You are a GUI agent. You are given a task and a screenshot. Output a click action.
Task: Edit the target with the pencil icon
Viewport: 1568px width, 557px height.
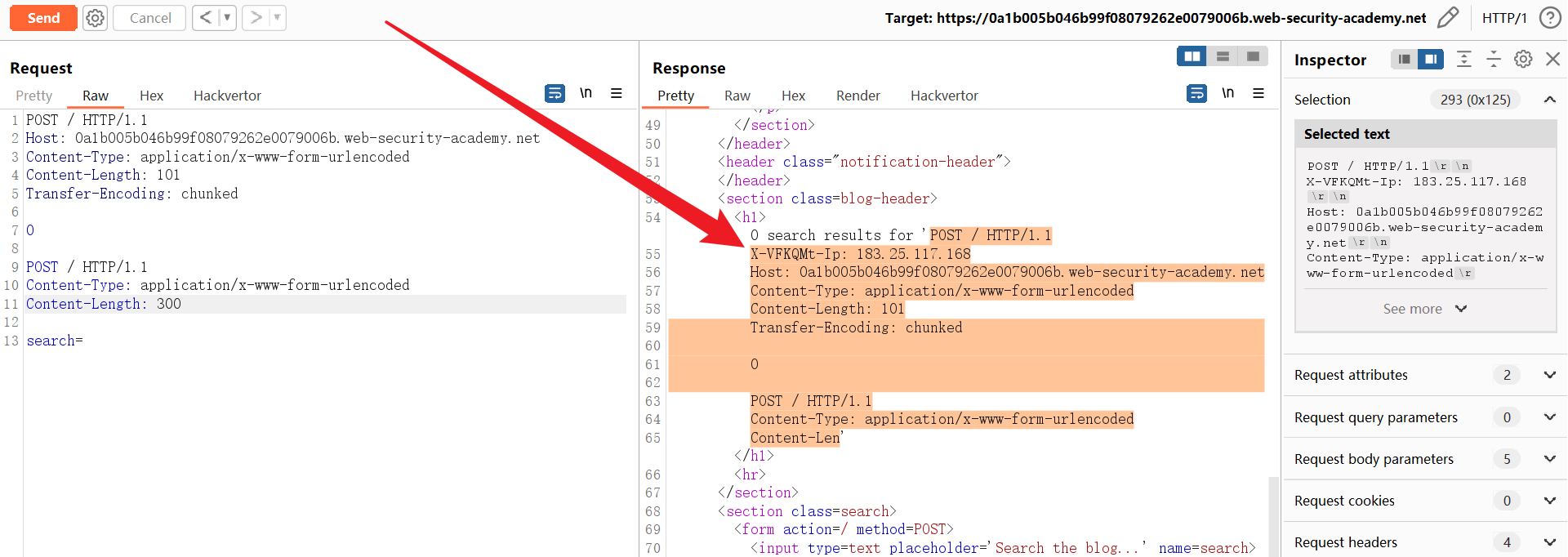1448,18
